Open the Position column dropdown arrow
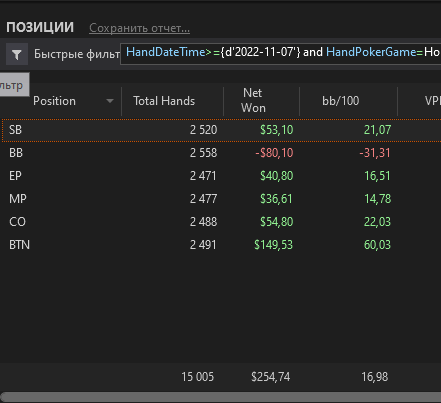Image resolution: width=441 pixels, height=403 pixels. coord(110,101)
